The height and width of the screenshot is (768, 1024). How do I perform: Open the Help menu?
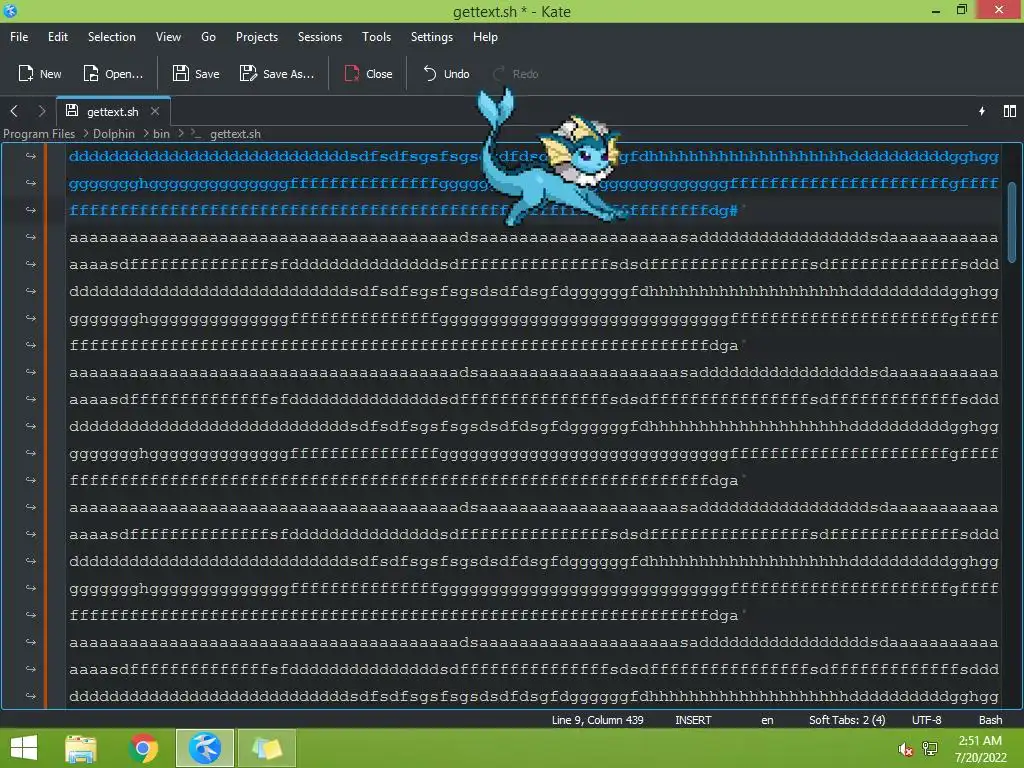485,37
